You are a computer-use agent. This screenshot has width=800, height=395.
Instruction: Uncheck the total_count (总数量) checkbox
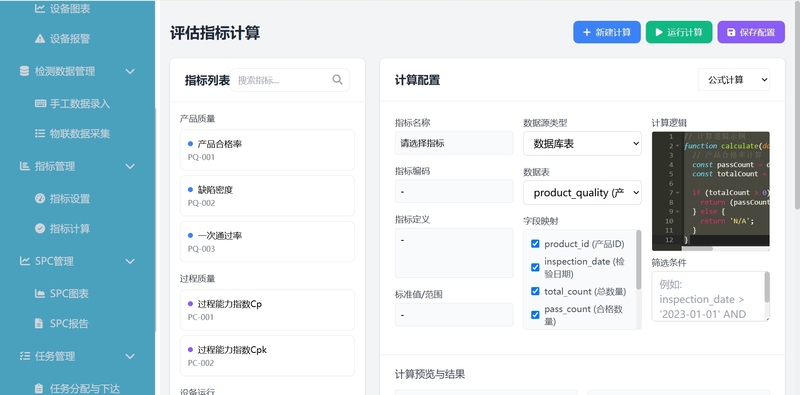click(x=535, y=291)
